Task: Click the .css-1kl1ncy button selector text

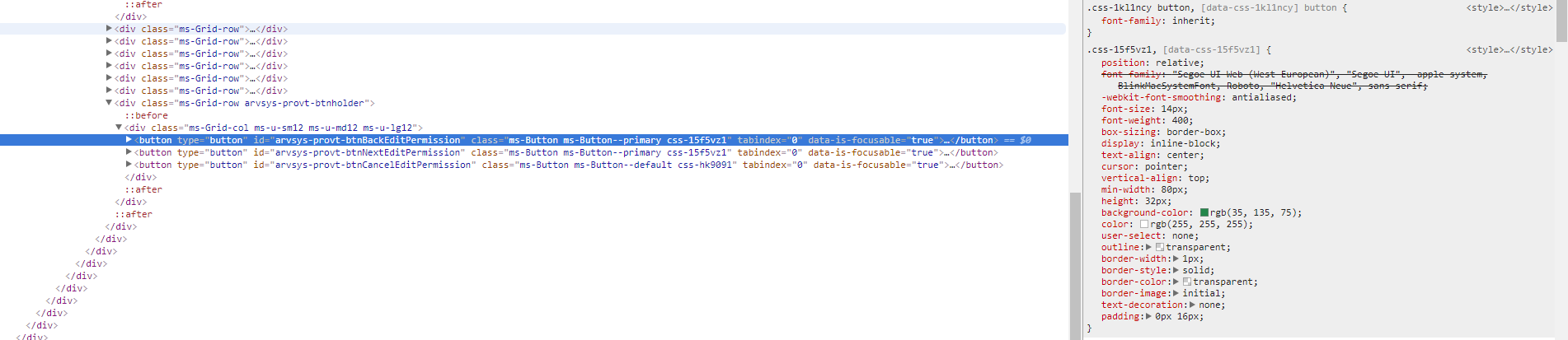Action: point(1139,7)
